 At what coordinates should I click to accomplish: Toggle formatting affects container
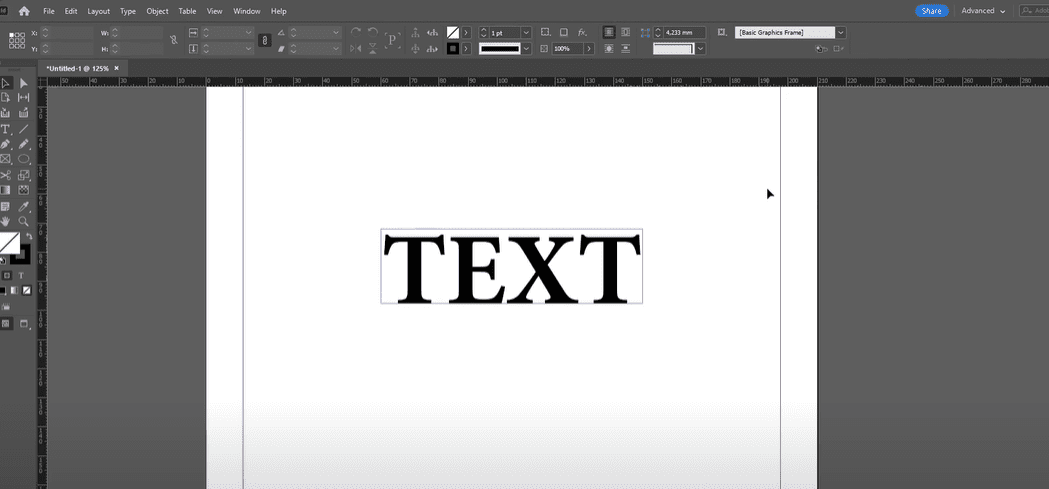point(7,275)
